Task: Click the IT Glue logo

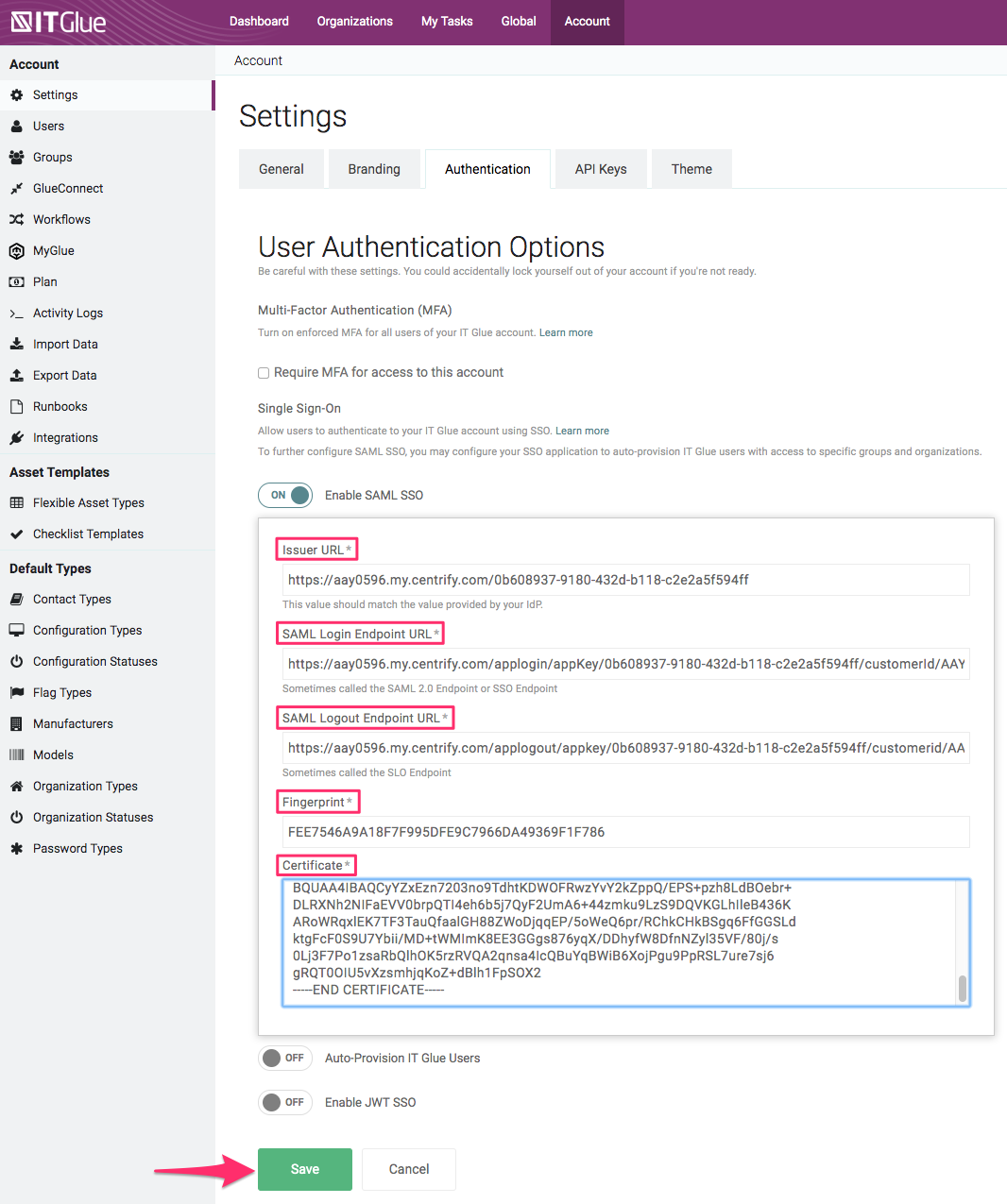Action: click(x=59, y=22)
